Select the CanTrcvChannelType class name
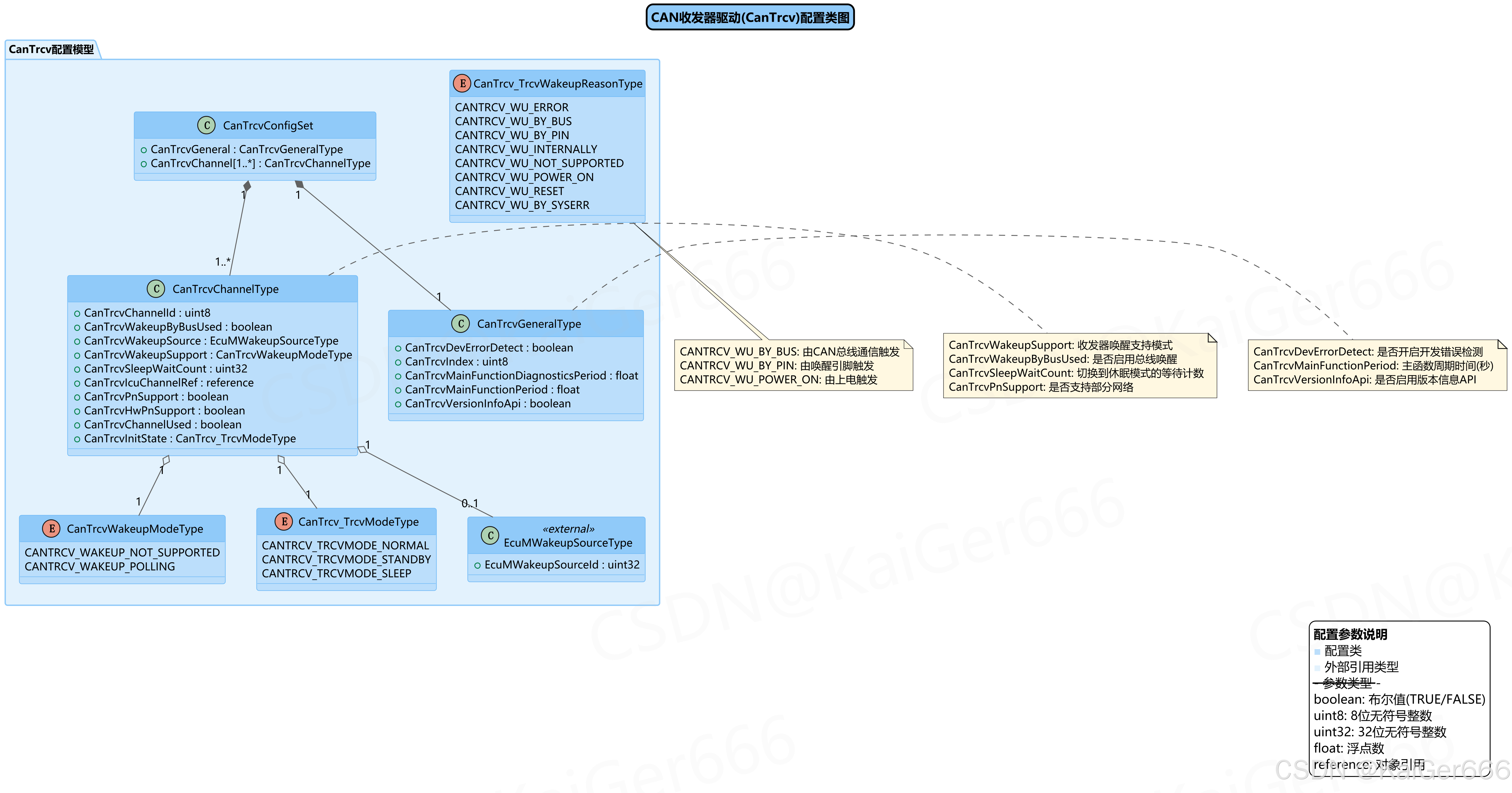1512x793 pixels. pos(225,289)
